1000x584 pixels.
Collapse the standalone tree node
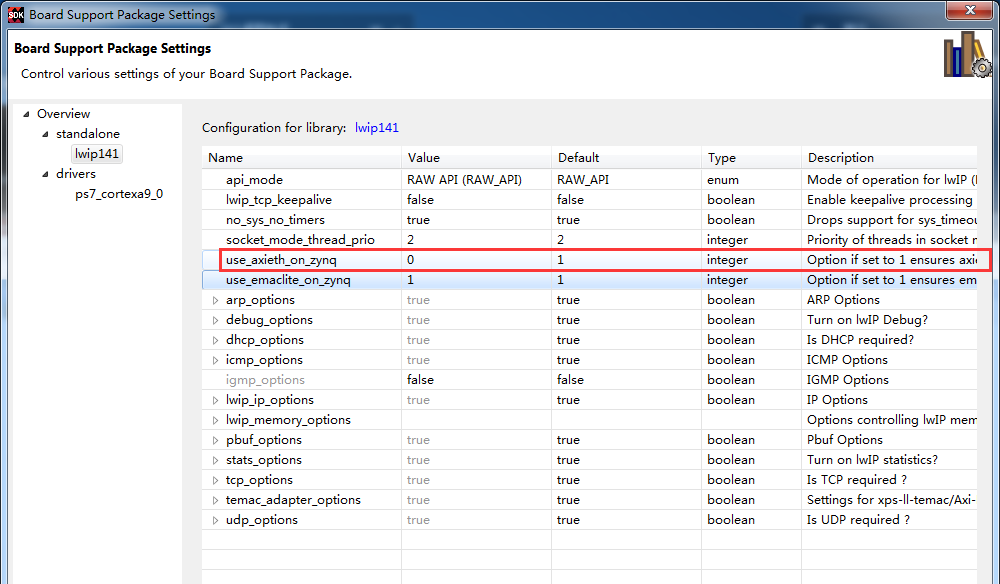pyautogui.click(x=45, y=134)
